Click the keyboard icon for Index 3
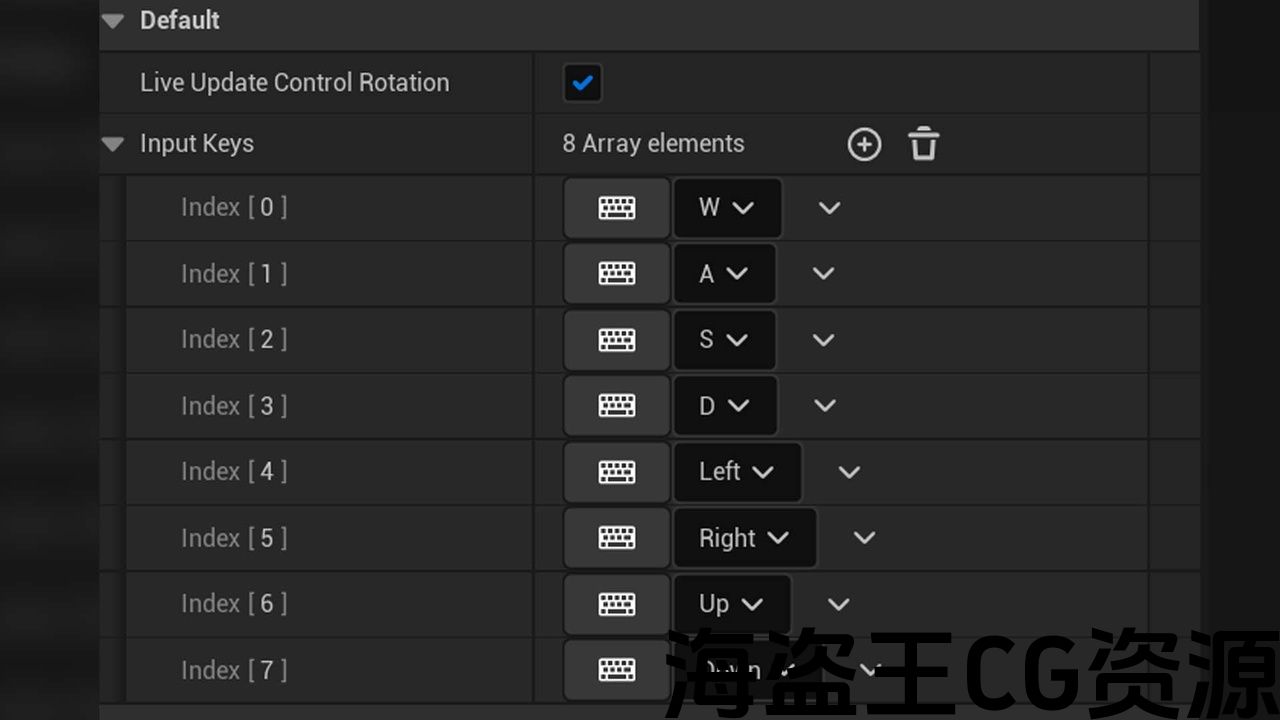1280x720 pixels. (616, 406)
